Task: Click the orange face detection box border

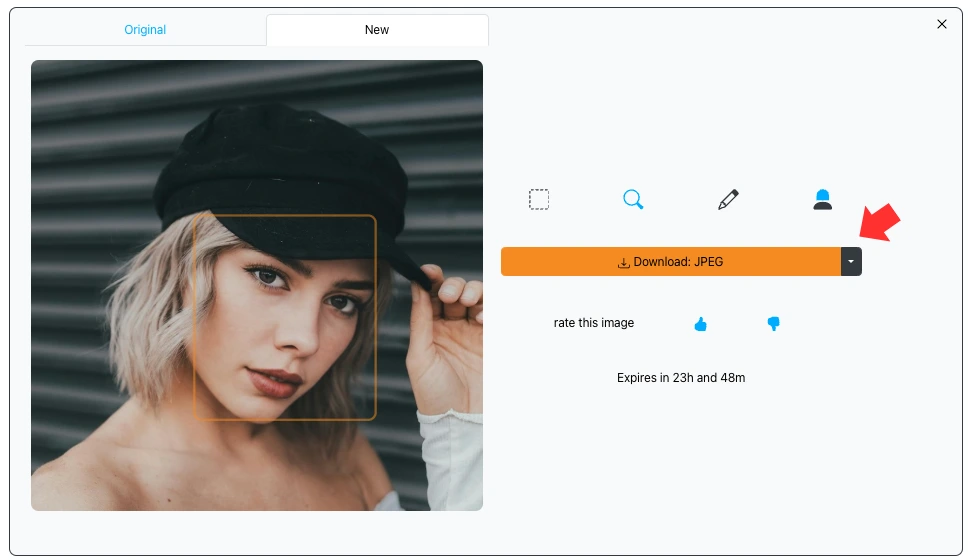Action: pyautogui.click(x=375, y=320)
